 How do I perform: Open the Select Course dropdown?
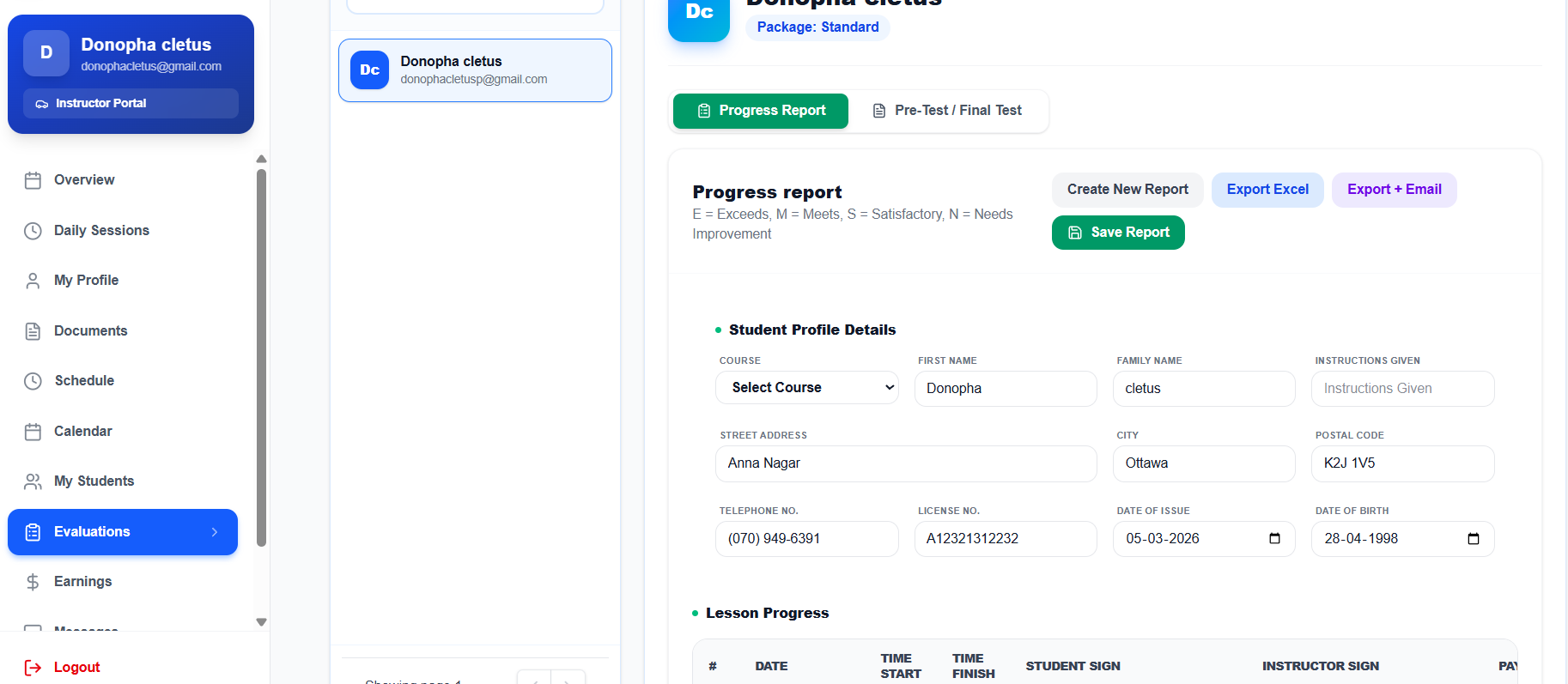(x=806, y=388)
